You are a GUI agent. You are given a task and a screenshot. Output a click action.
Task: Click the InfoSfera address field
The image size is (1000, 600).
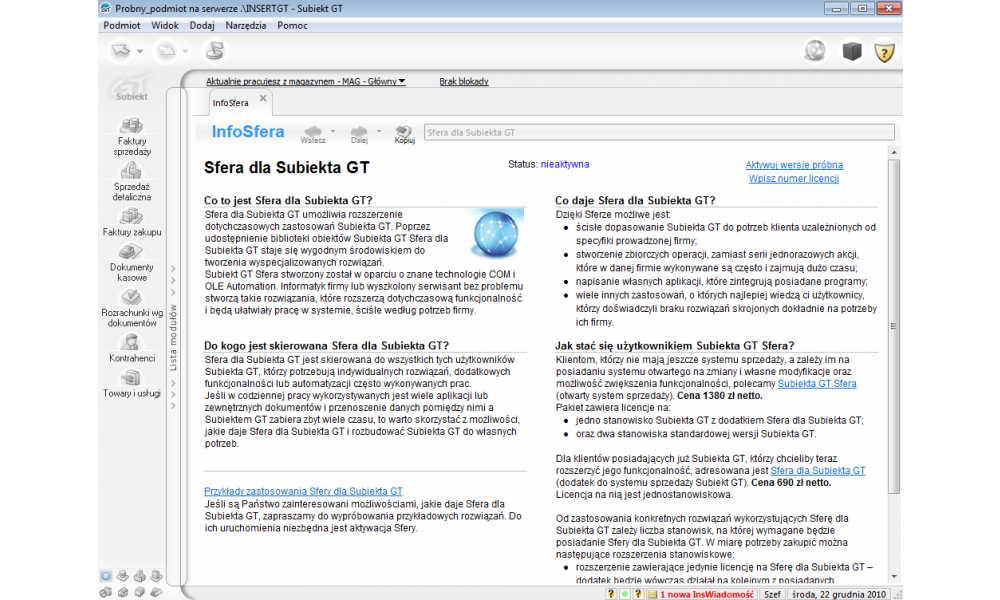pos(659,133)
